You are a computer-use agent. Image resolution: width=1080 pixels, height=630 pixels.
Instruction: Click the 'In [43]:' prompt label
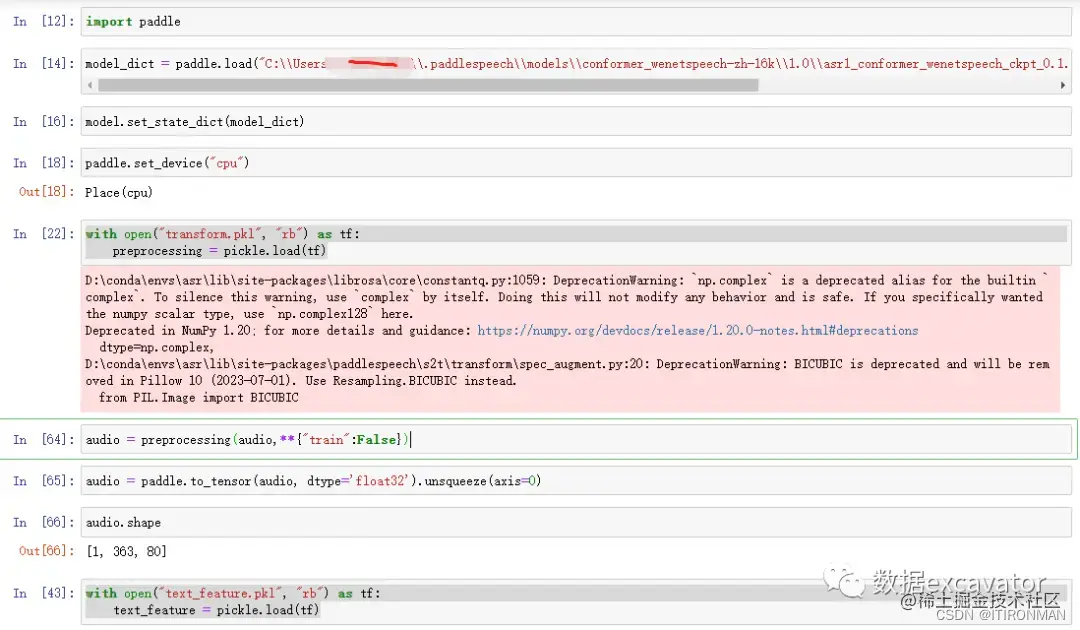(43, 593)
